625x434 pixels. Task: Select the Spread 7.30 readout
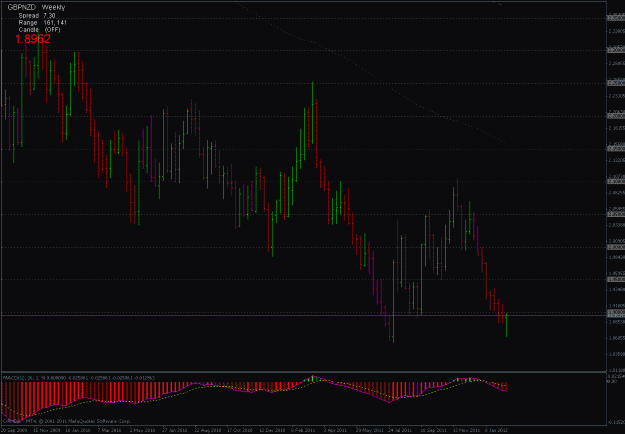(36, 16)
